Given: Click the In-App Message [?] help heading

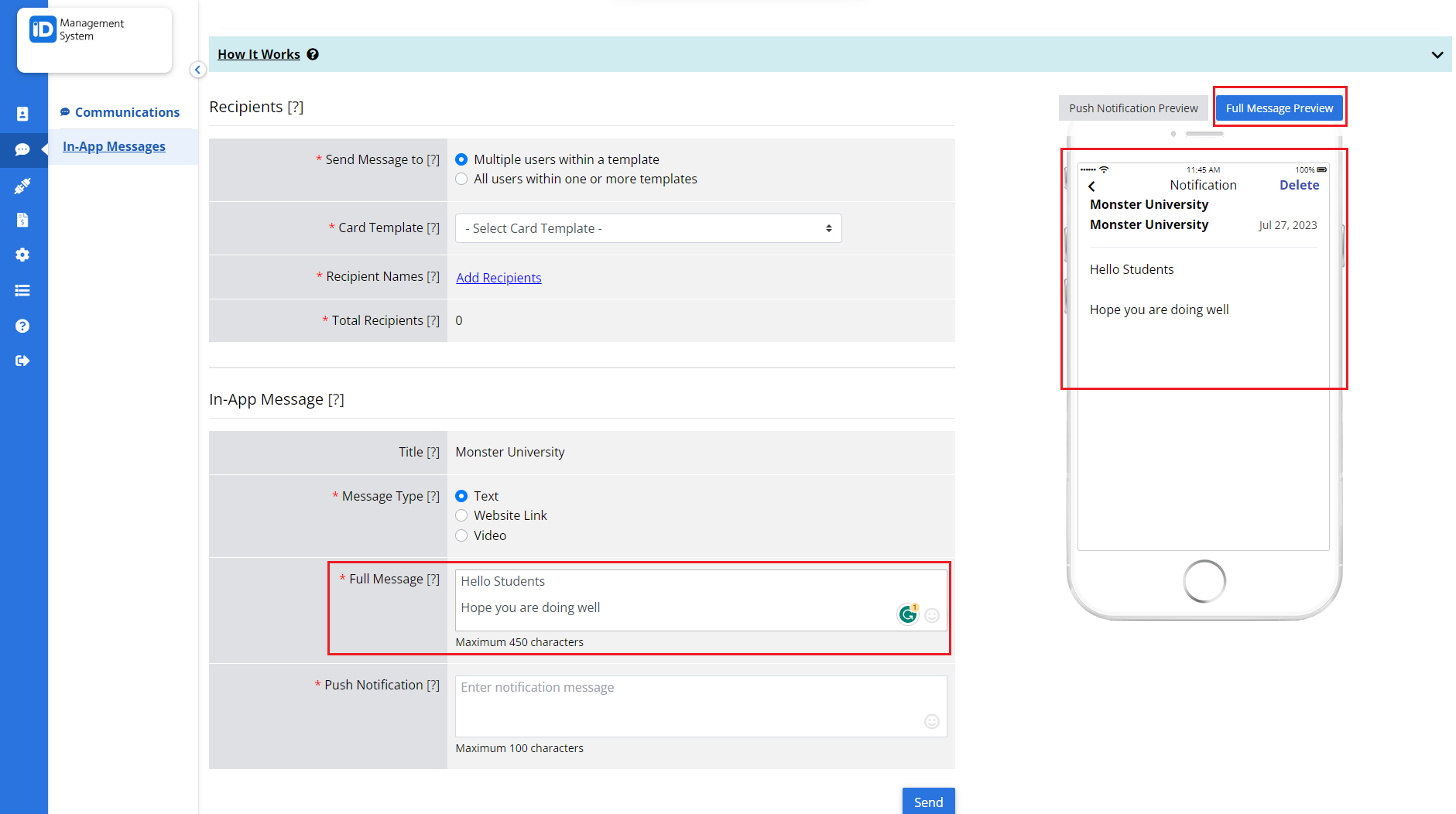Looking at the screenshot, I should (x=276, y=399).
